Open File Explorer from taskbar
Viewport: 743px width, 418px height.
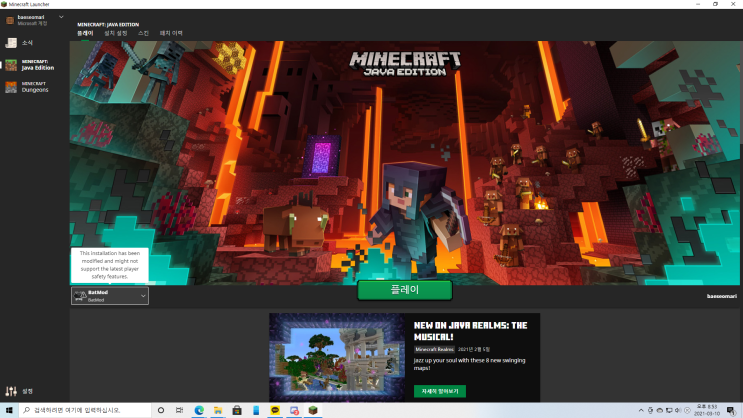(217, 410)
